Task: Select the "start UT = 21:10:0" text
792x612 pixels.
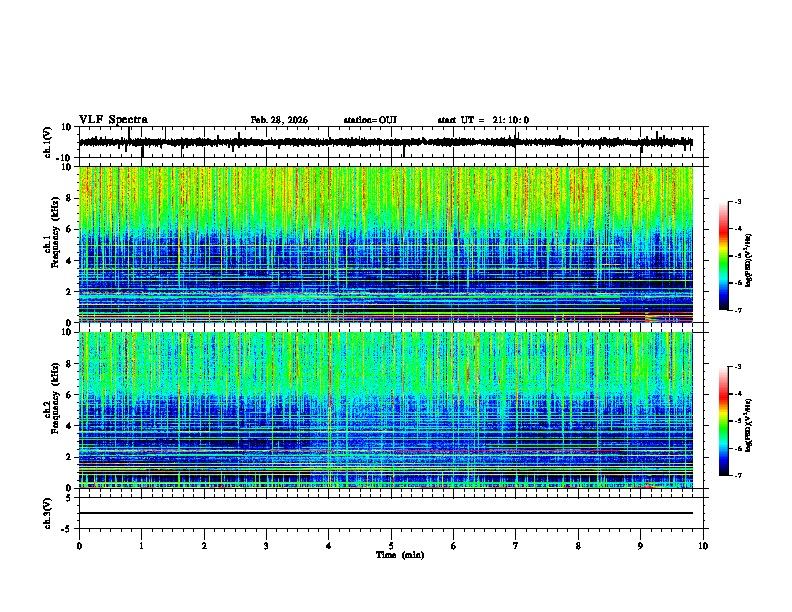Action: click(483, 120)
